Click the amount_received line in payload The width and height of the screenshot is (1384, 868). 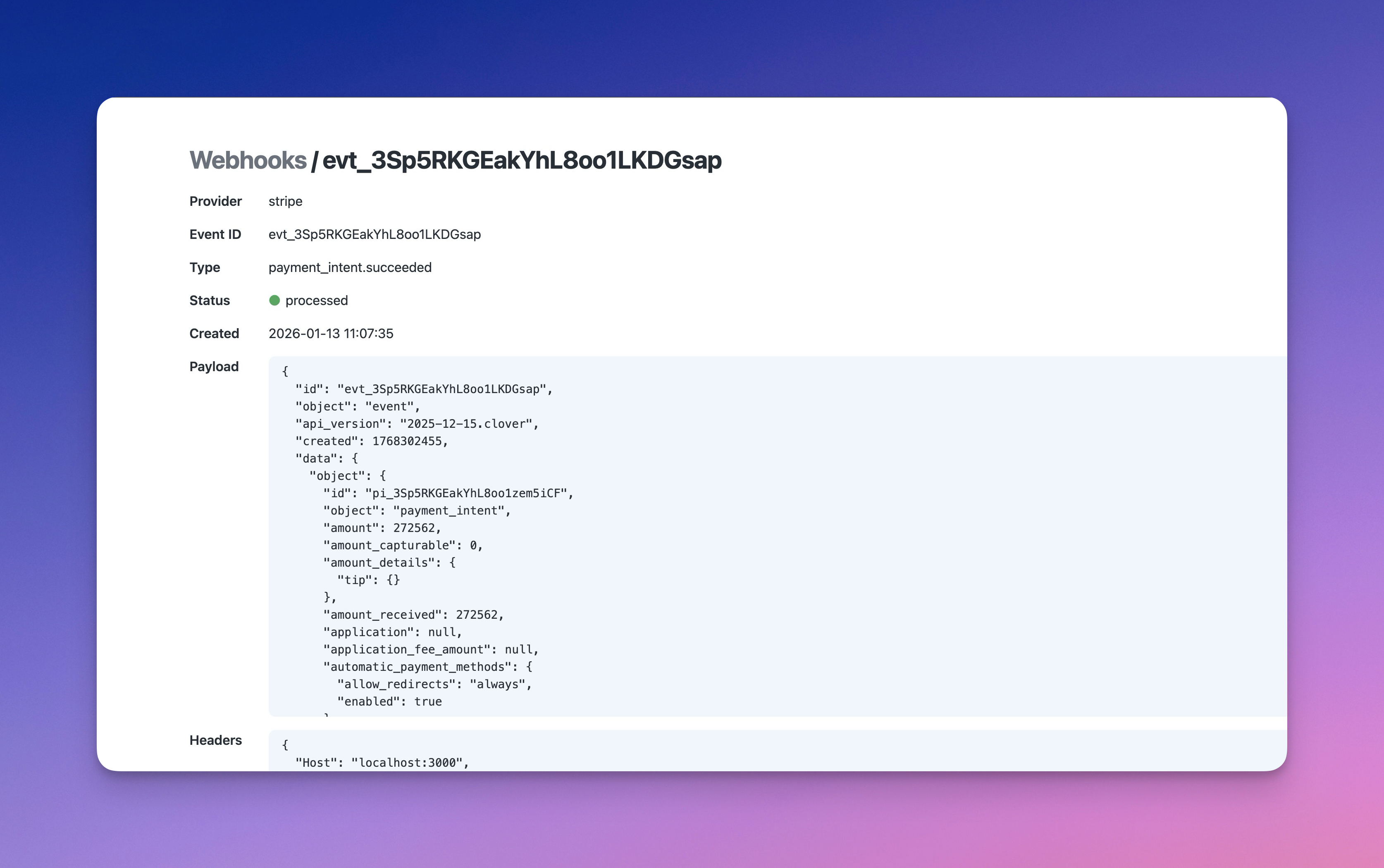pos(413,615)
